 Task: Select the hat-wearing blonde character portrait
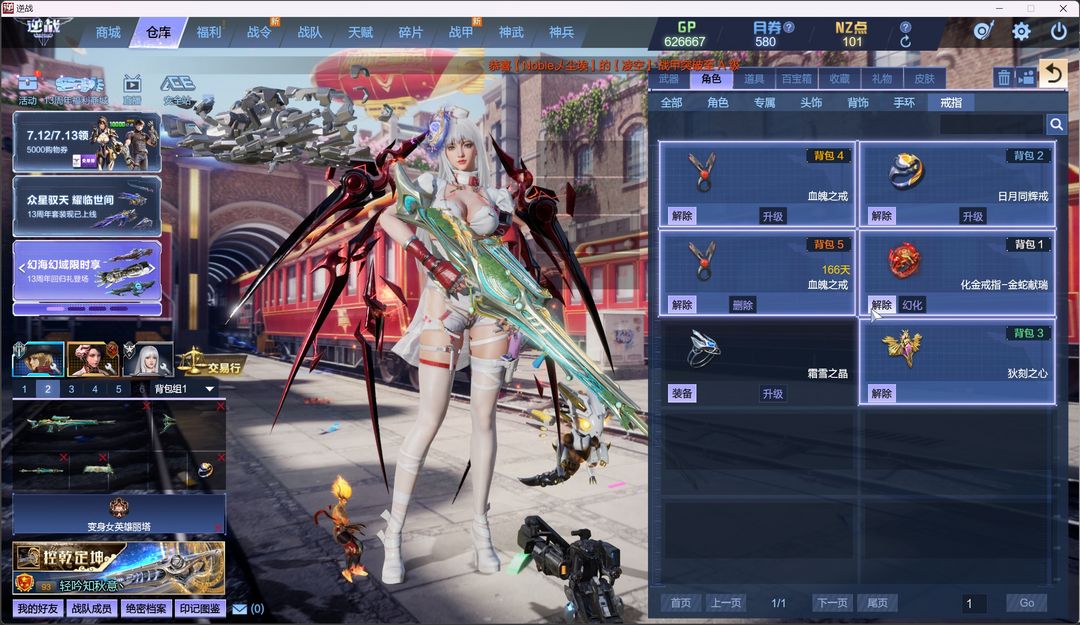pyautogui.click(x=39, y=358)
